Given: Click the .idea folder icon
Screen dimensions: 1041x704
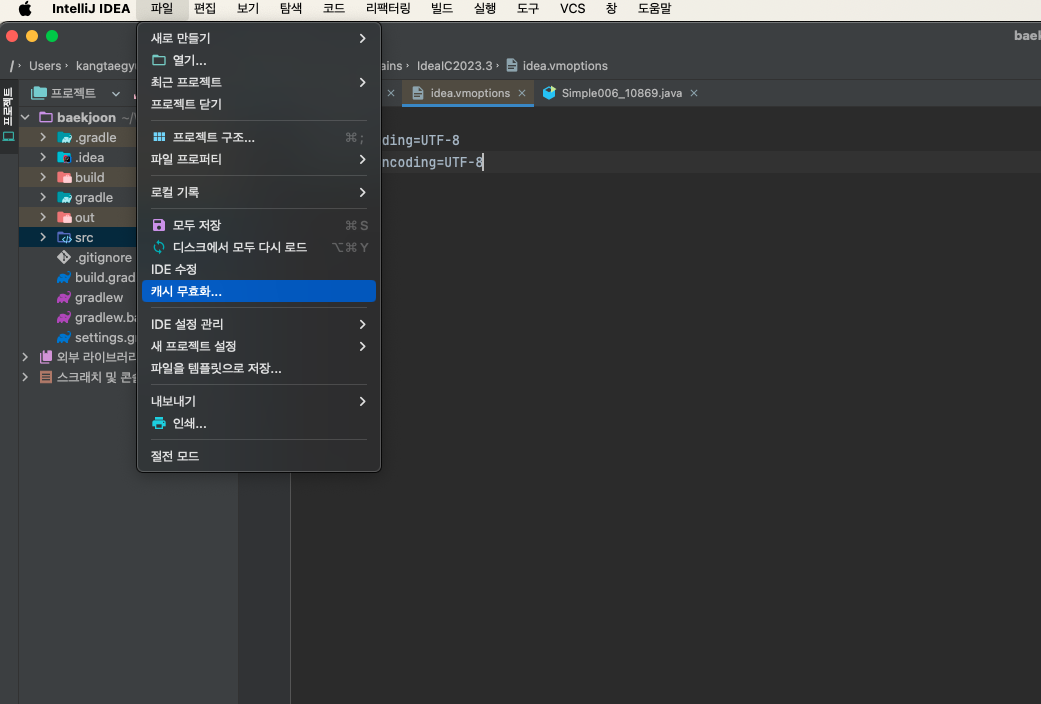Looking at the screenshot, I should tap(64, 157).
